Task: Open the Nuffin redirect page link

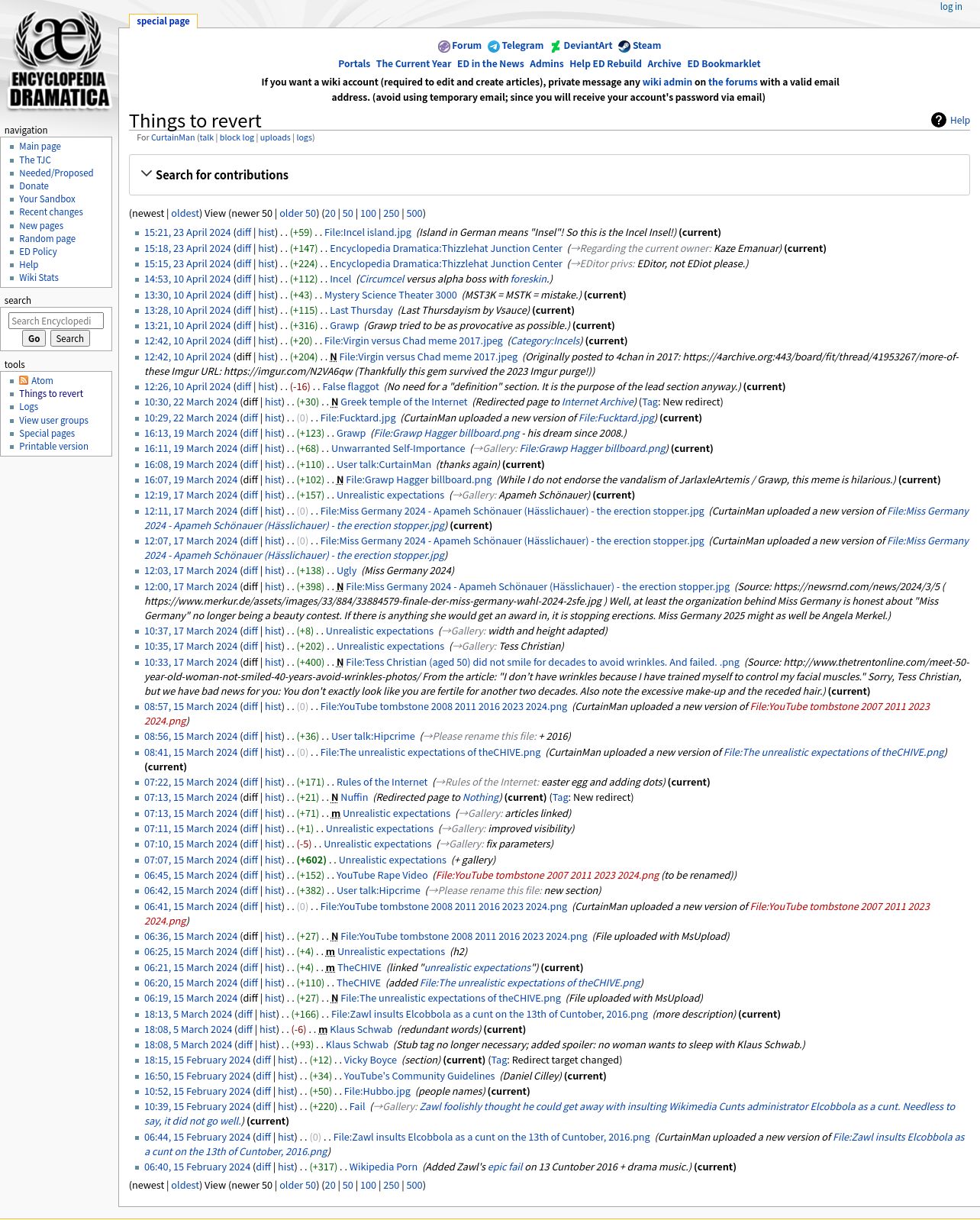Action: coord(354,798)
